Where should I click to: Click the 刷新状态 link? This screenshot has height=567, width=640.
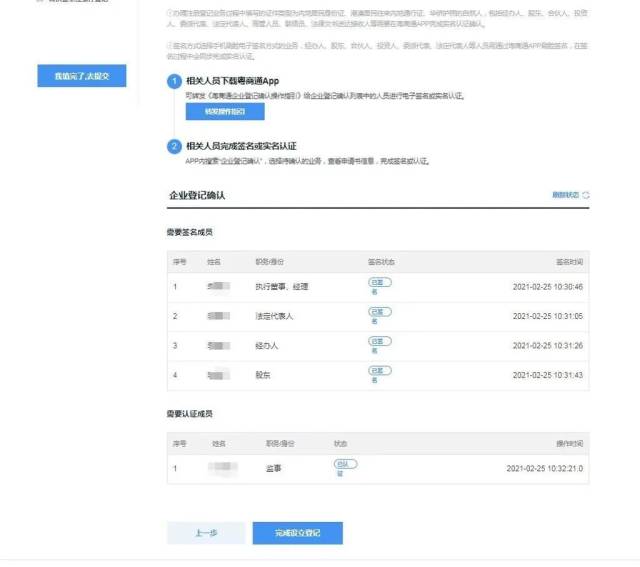(x=565, y=195)
